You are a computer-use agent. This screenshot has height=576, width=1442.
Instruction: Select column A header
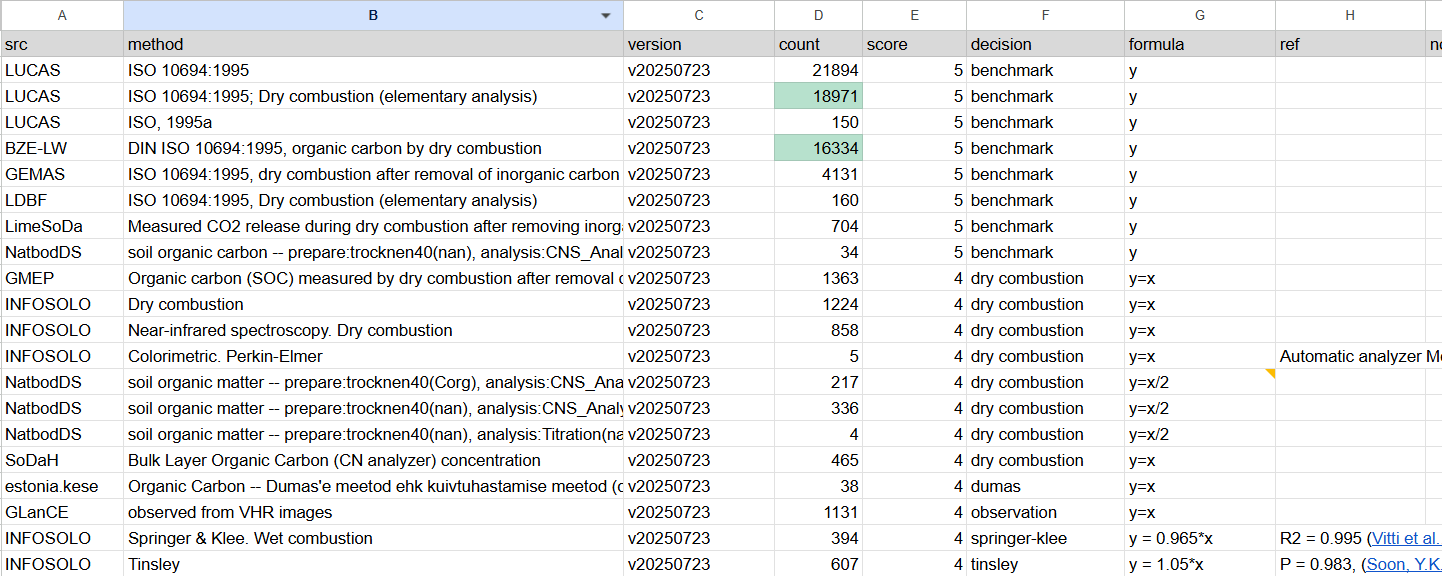click(62, 15)
